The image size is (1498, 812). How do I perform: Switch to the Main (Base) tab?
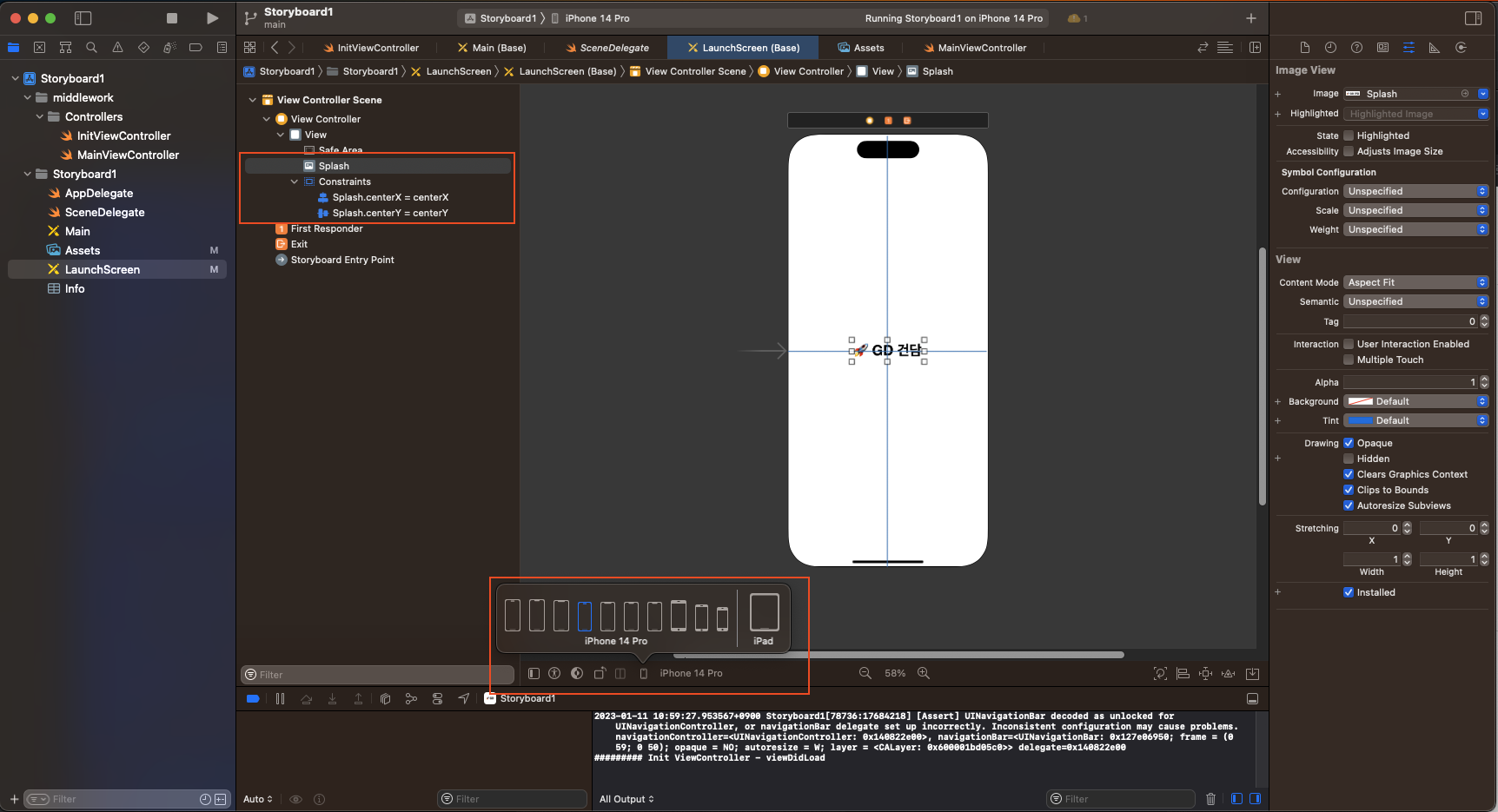point(492,48)
